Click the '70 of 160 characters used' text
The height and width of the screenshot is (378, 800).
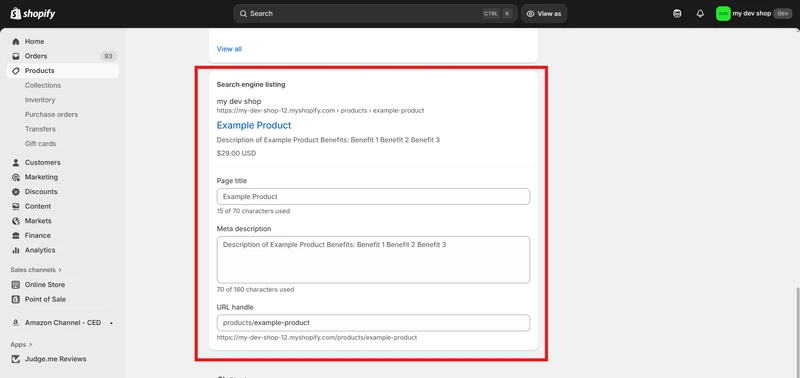click(x=255, y=290)
